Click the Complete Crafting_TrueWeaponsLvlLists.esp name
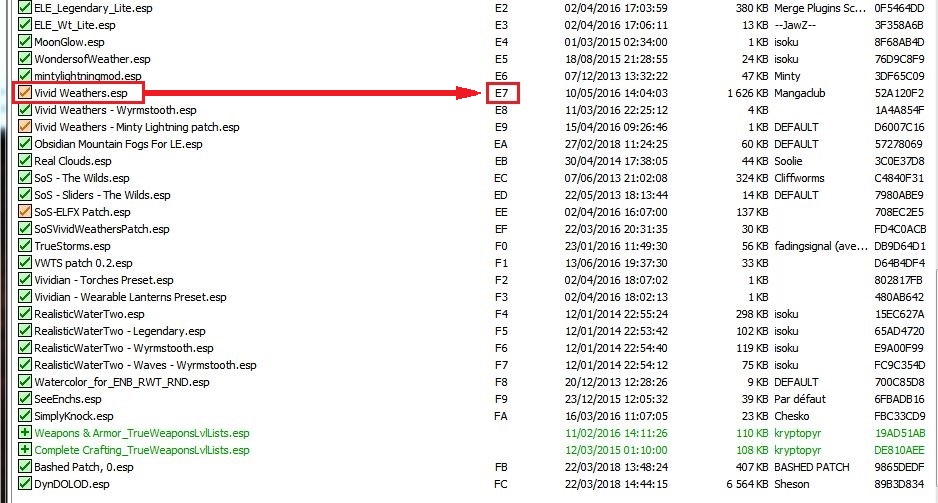The image size is (938, 503). [x=142, y=450]
